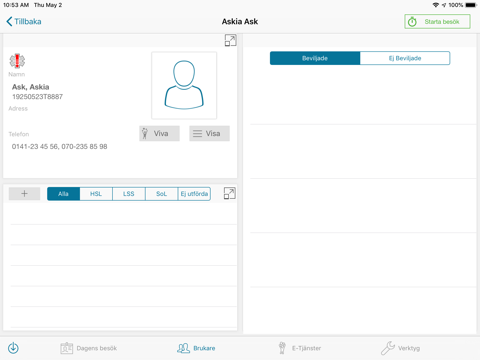Filter by HSL
Screen dimensions: 480x360
[96, 194]
